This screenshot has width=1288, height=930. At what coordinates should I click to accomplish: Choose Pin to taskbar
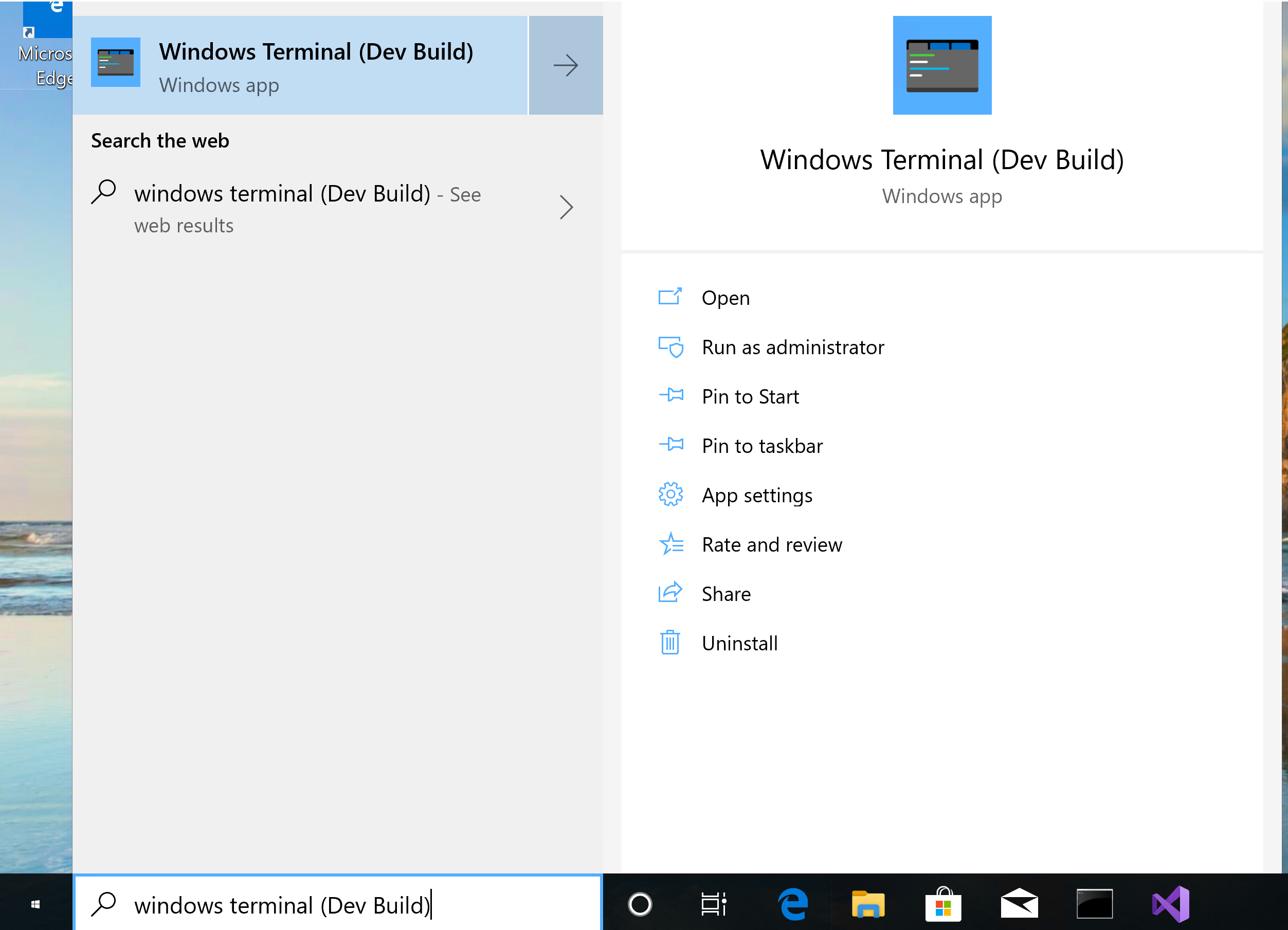click(762, 446)
